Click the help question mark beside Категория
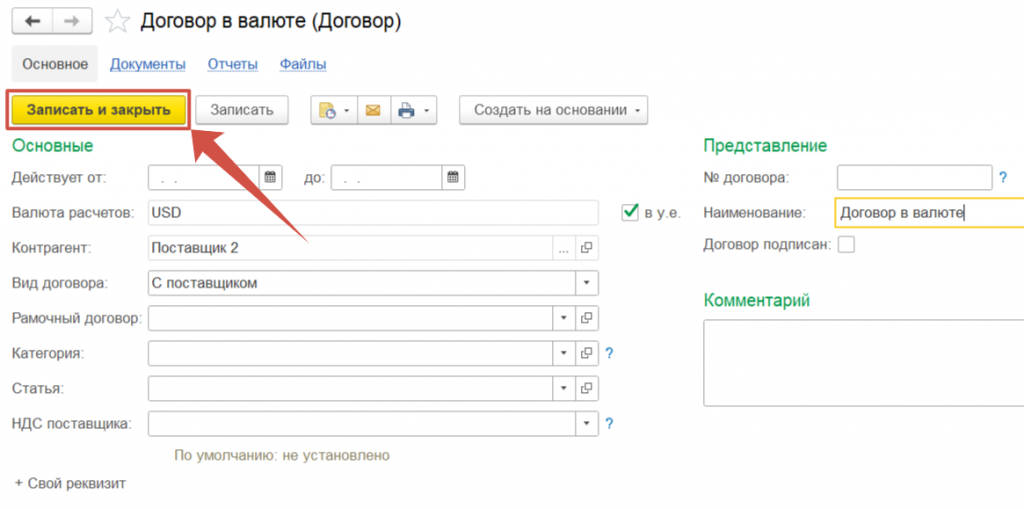This screenshot has width=1024, height=509. click(x=609, y=353)
